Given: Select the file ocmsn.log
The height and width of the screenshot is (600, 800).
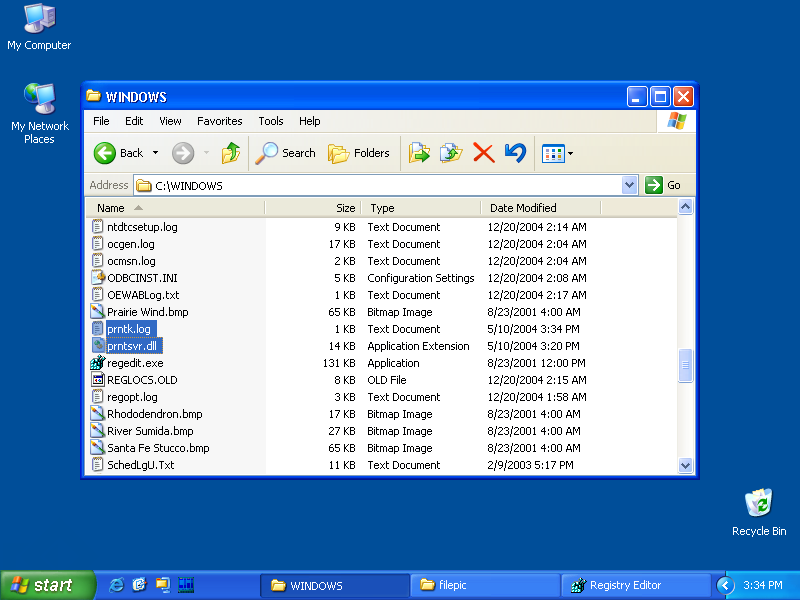Looking at the screenshot, I should [131, 261].
